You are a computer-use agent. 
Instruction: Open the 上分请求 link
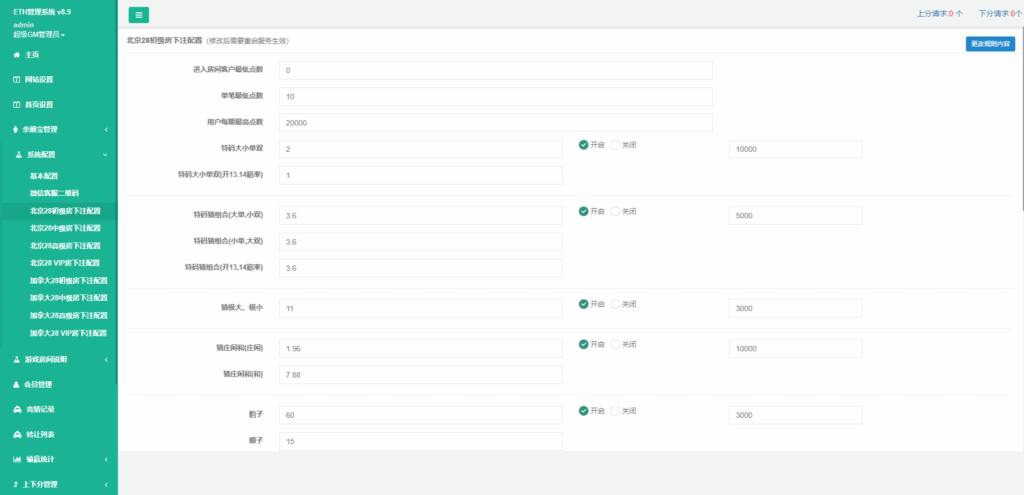[939, 14]
